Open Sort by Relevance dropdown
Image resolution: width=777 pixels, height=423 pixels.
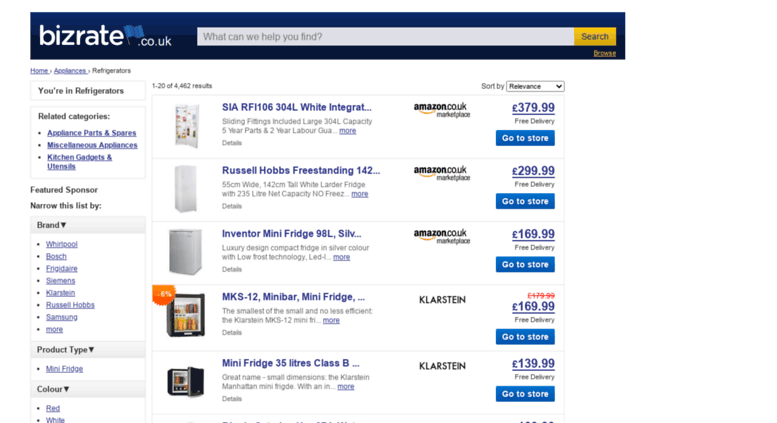point(535,86)
